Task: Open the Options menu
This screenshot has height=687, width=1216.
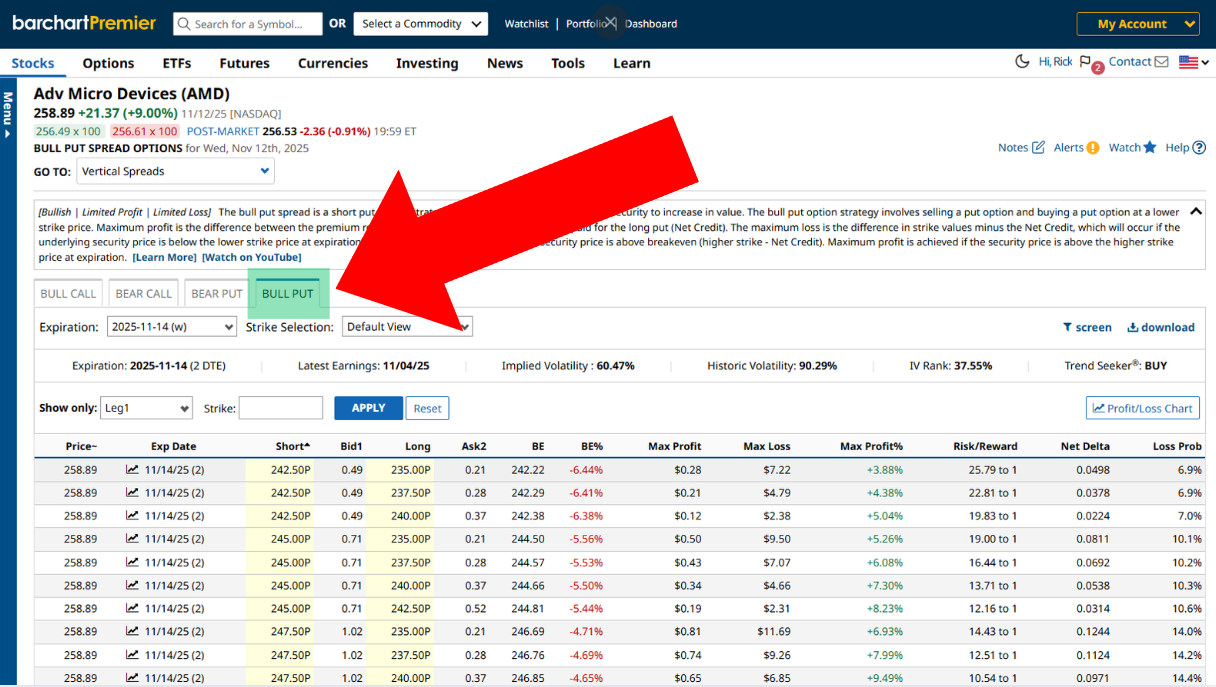Action: (x=108, y=63)
